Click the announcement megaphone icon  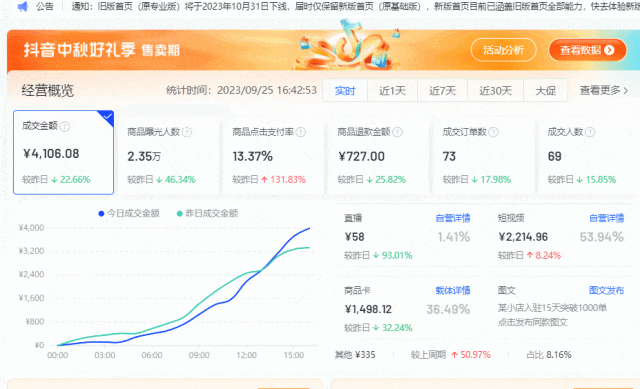point(22,6)
